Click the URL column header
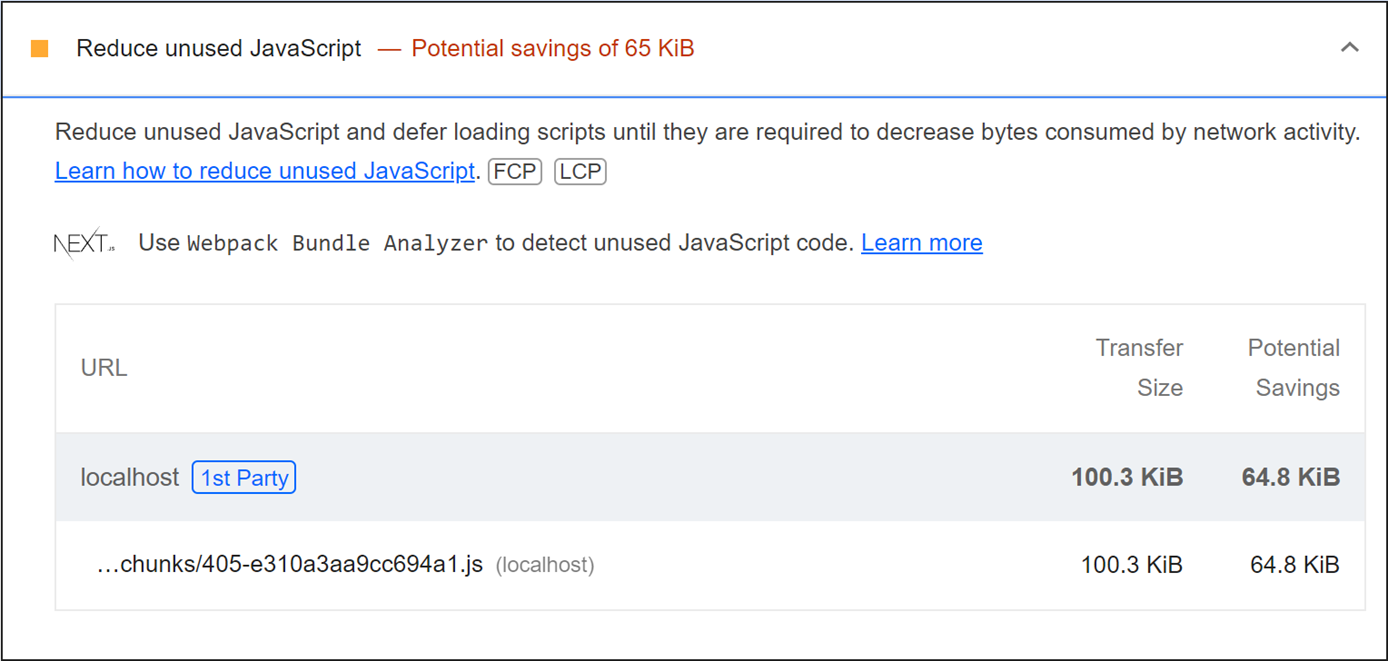1388x661 pixels. (104, 368)
